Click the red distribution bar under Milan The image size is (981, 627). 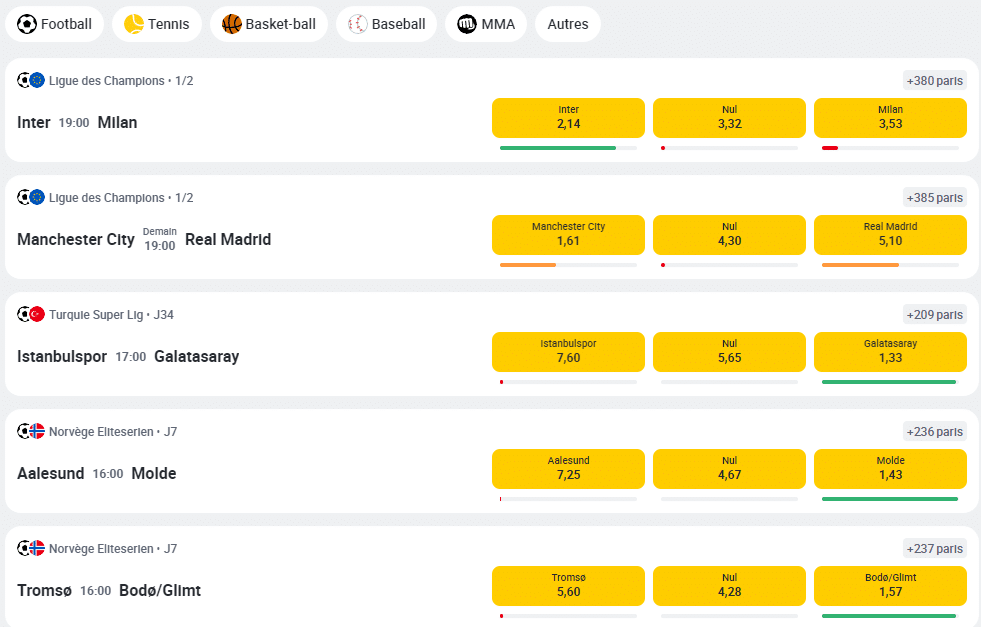pos(830,148)
